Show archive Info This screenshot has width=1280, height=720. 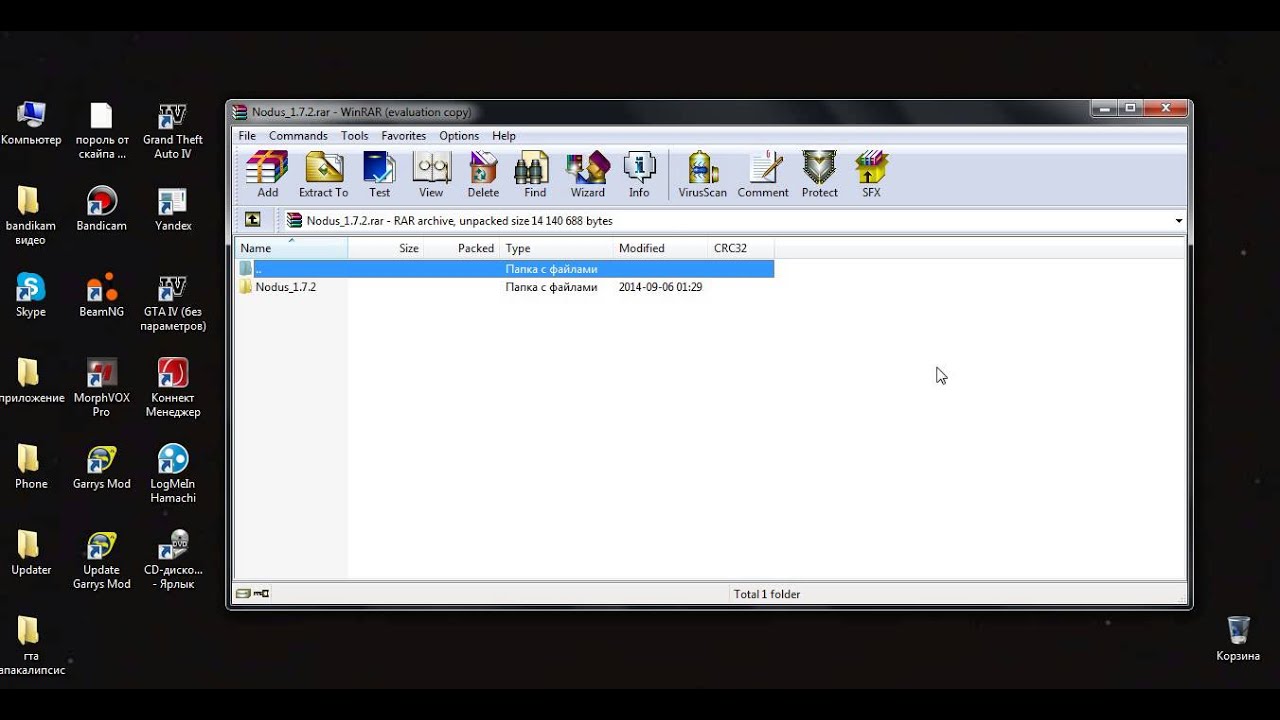pos(639,175)
